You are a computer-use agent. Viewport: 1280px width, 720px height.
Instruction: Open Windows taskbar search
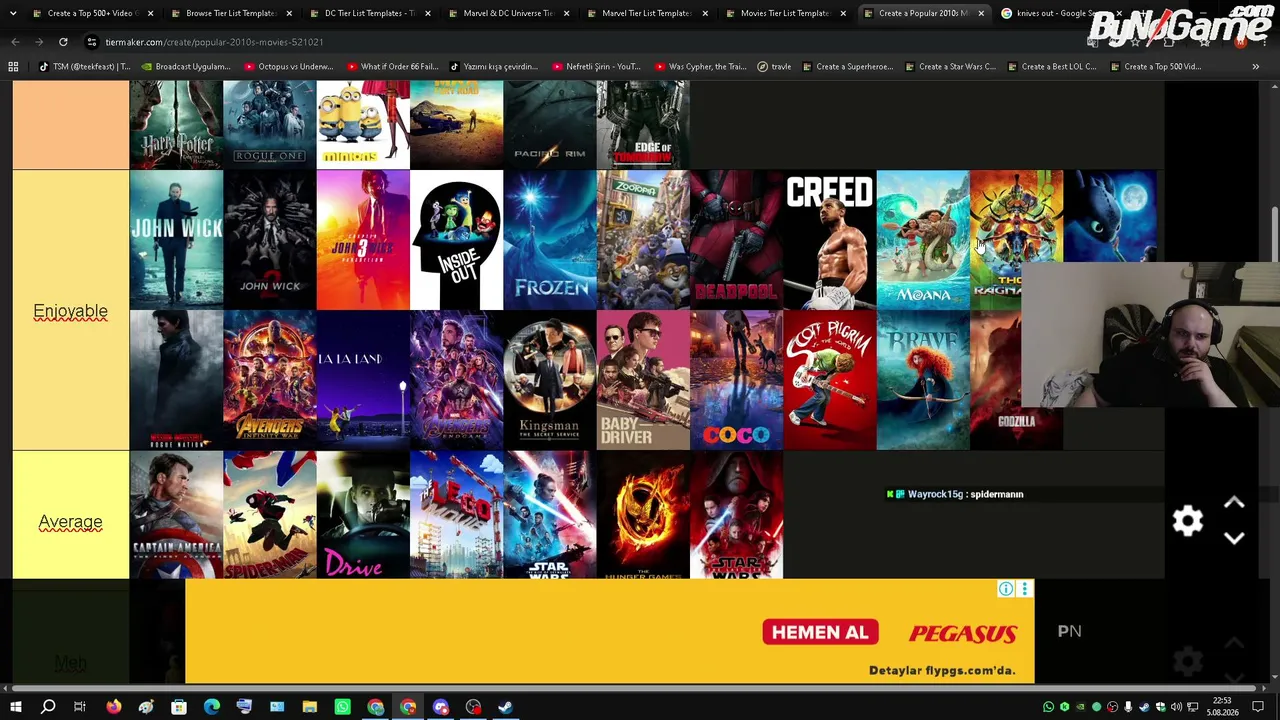(x=47, y=707)
